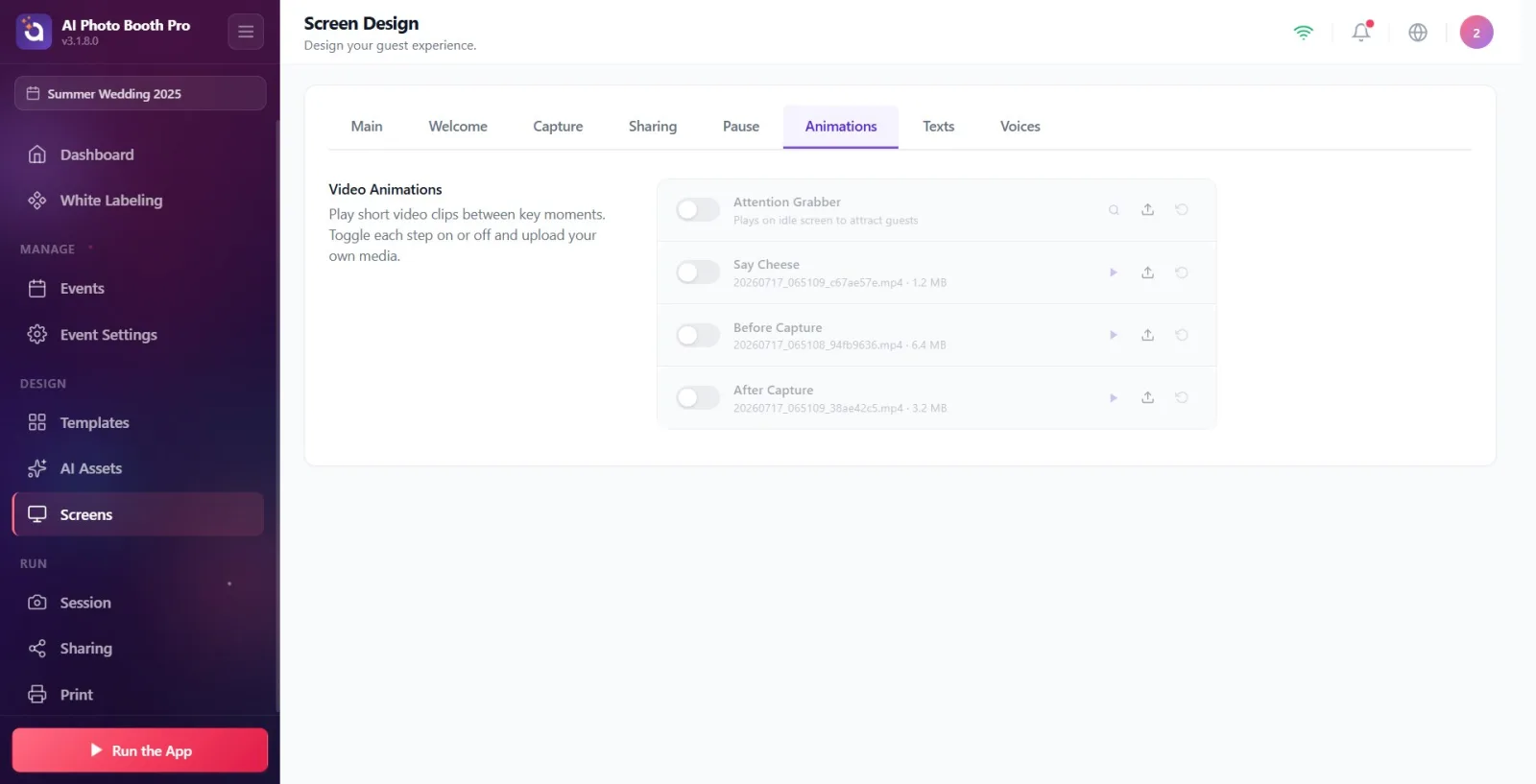Go to the Sharing tab in Screen Design
Screen dimensions: 1536x784
tap(653, 127)
